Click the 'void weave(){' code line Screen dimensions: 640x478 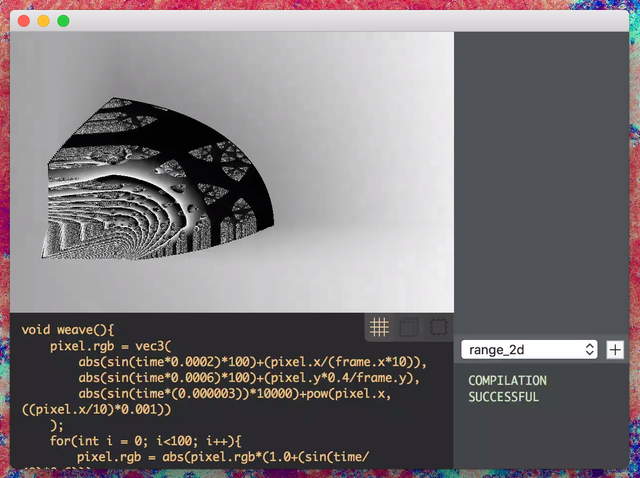68,330
